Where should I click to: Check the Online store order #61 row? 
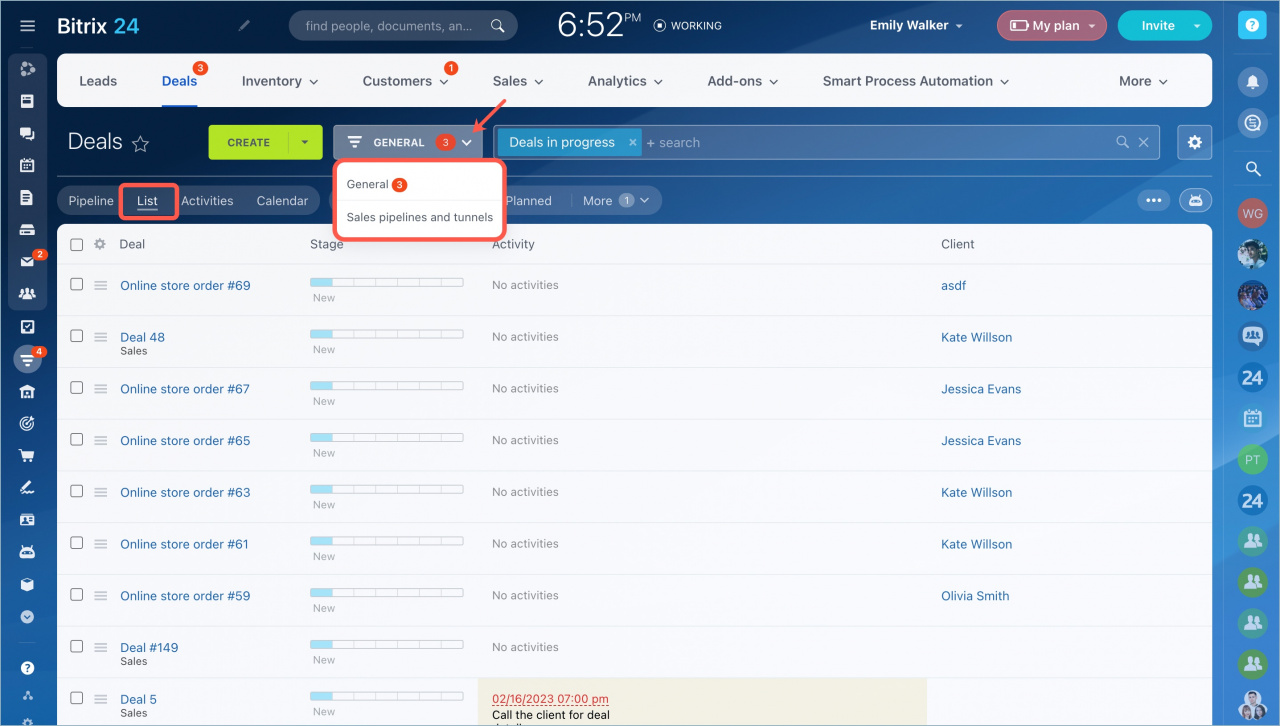pyautogui.click(x=77, y=543)
